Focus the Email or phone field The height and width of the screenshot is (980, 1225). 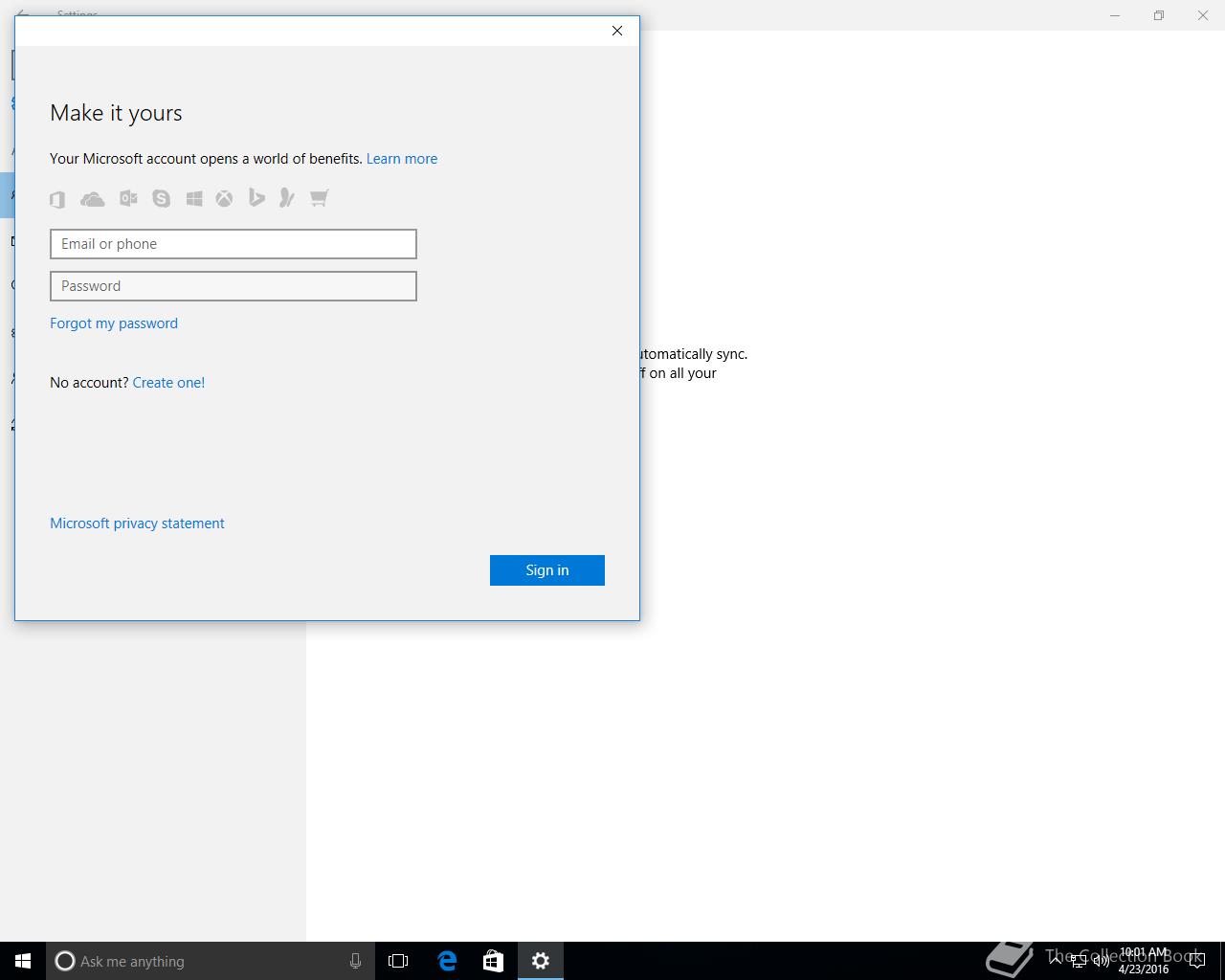(x=234, y=244)
